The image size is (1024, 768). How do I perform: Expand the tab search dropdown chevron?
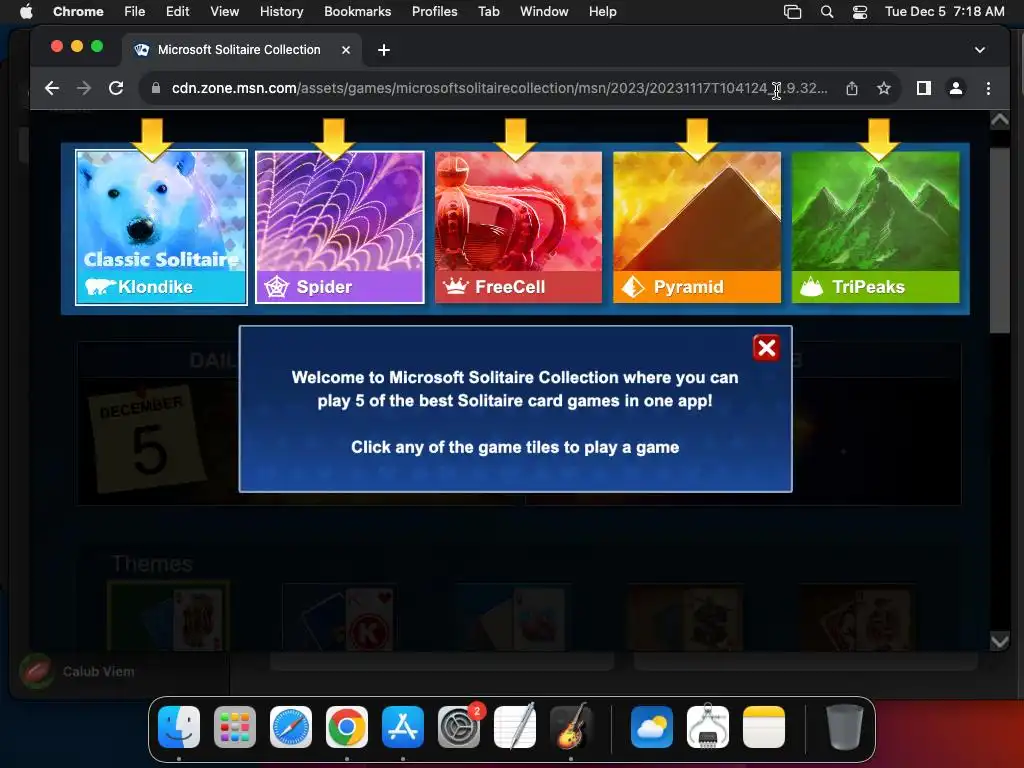pyautogui.click(x=980, y=50)
